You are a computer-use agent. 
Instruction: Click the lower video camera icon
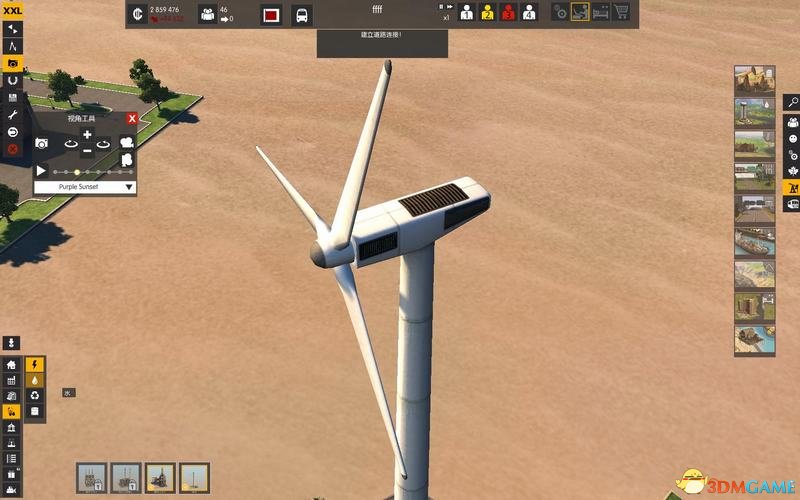coord(127,160)
